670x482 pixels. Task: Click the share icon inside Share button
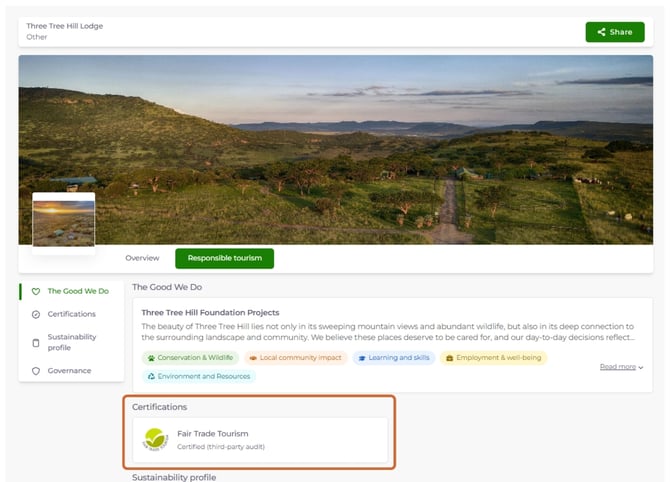pyautogui.click(x=601, y=32)
